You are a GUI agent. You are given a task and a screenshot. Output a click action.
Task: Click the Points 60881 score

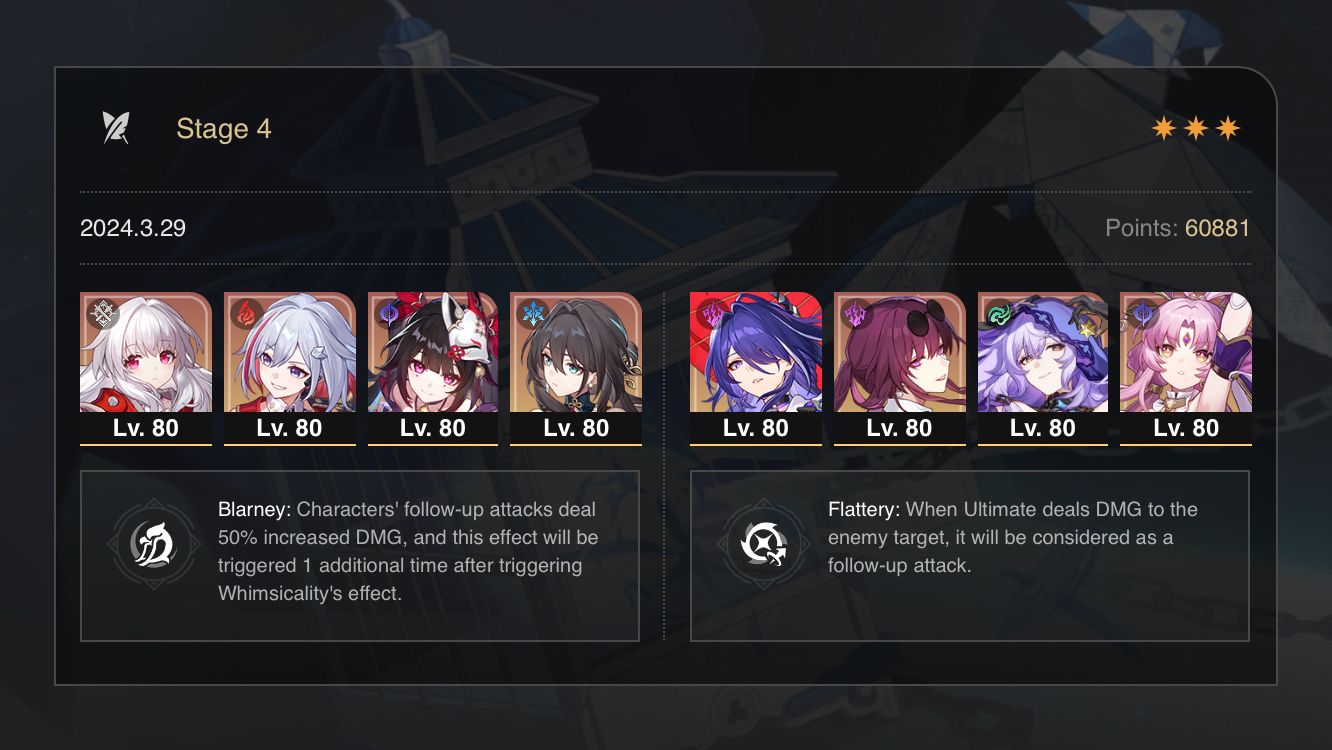pos(1178,228)
